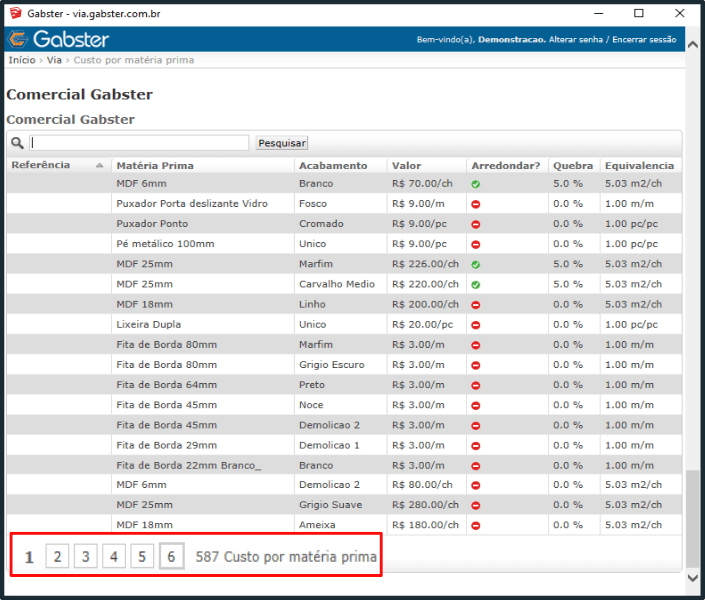Viewport: 705px width, 600px height.
Task: Click red status icon on MDF 18mm Linho row
Action: point(476,304)
